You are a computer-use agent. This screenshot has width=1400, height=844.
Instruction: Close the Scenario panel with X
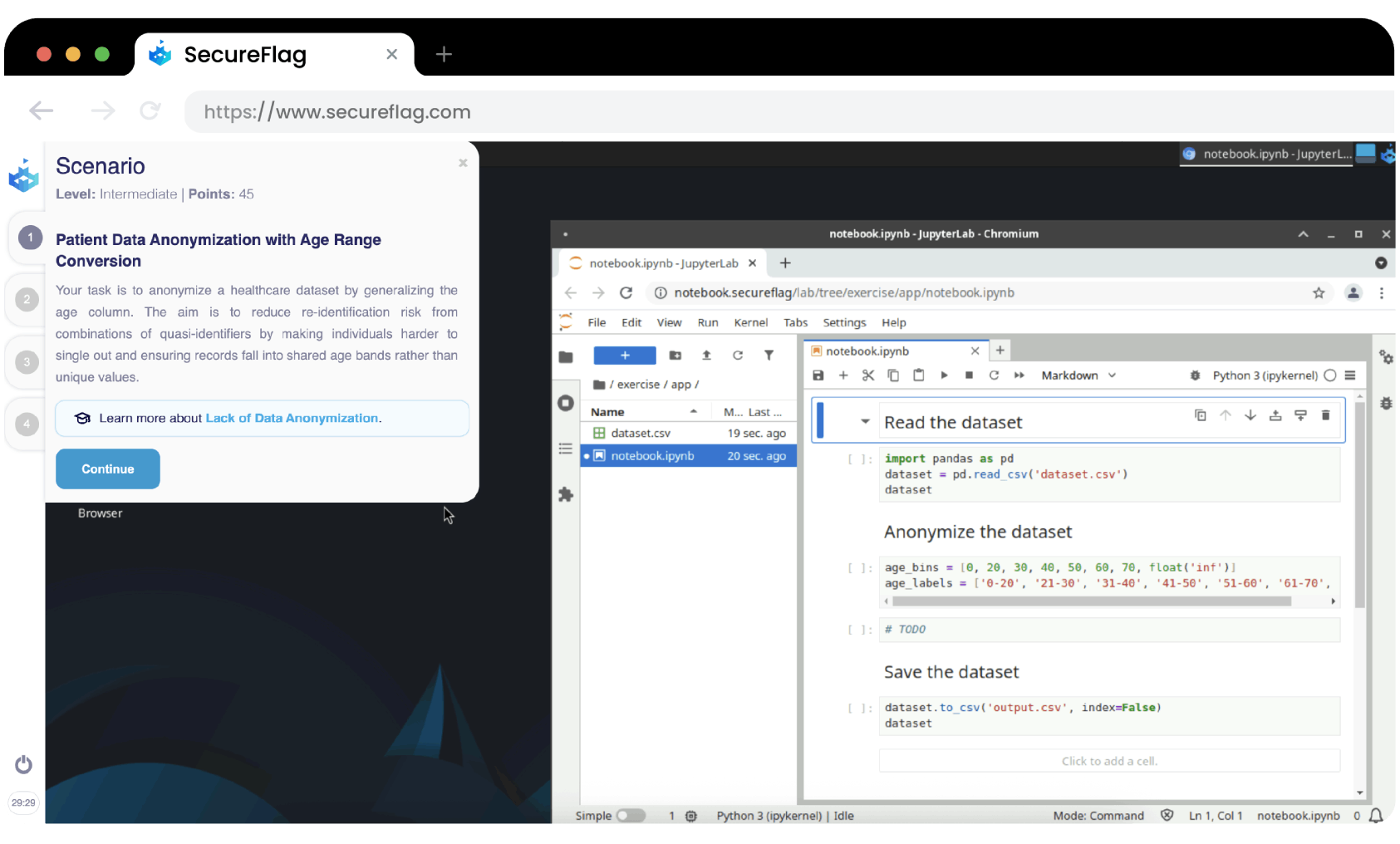coord(464,163)
